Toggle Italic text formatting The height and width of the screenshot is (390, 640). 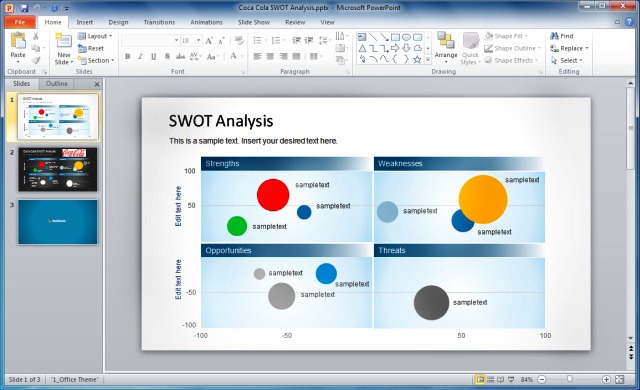coord(140,57)
